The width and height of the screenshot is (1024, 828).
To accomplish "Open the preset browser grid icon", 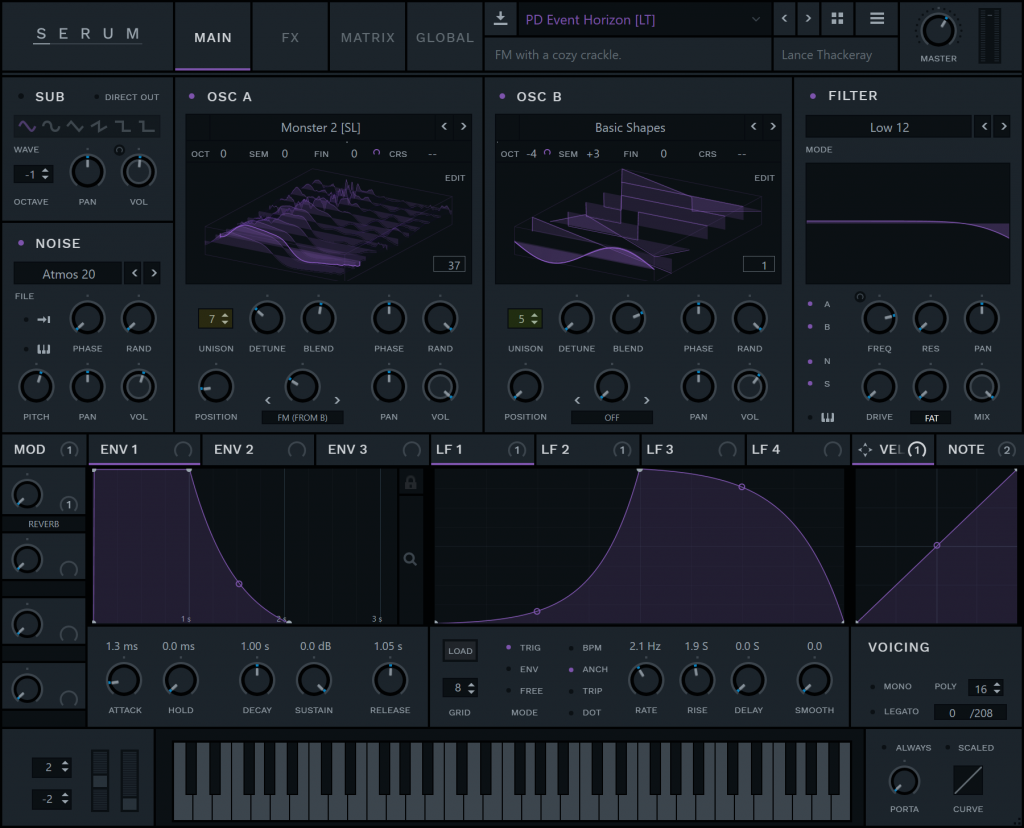I will pyautogui.click(x=837, y=19).
